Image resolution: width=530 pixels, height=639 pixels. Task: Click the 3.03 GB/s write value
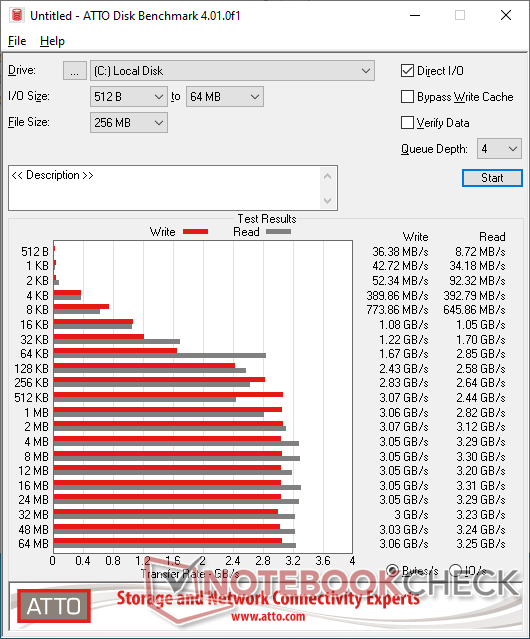pyautogui.click(x=404, y=530)
